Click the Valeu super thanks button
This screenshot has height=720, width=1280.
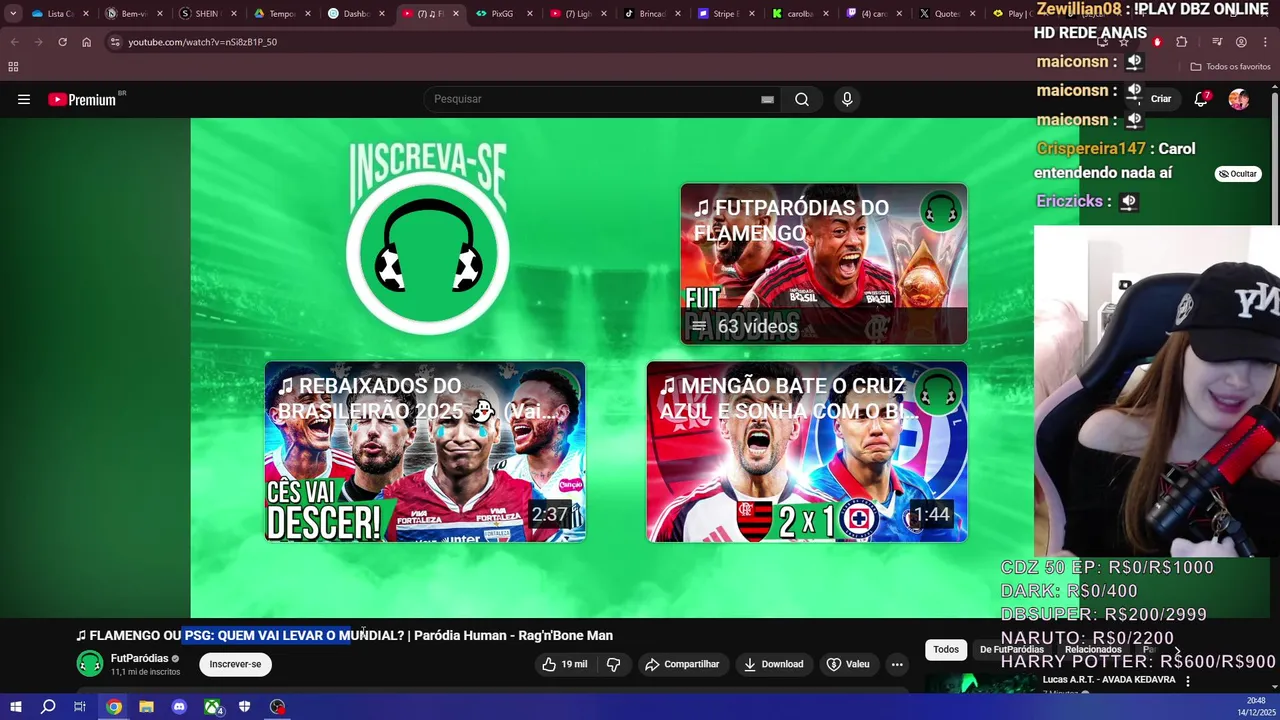point(848,664)
